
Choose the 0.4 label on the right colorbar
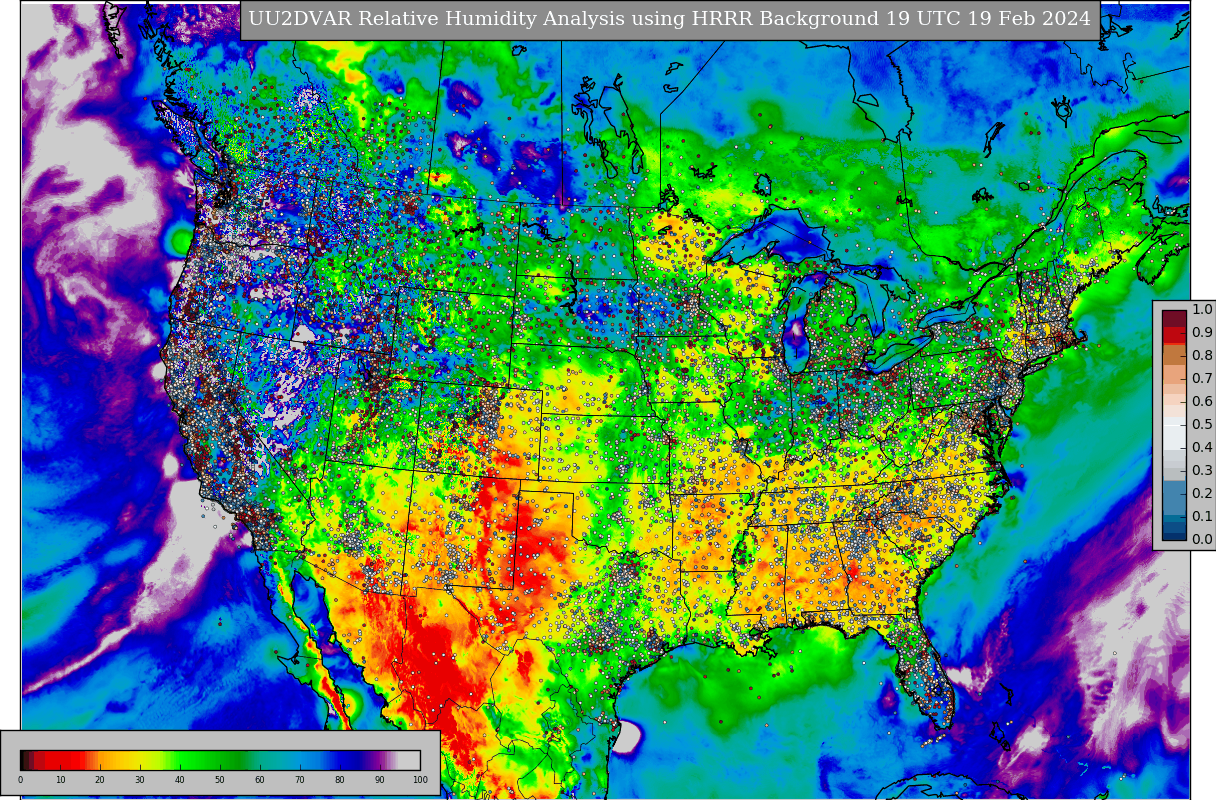click(1202, 448)
